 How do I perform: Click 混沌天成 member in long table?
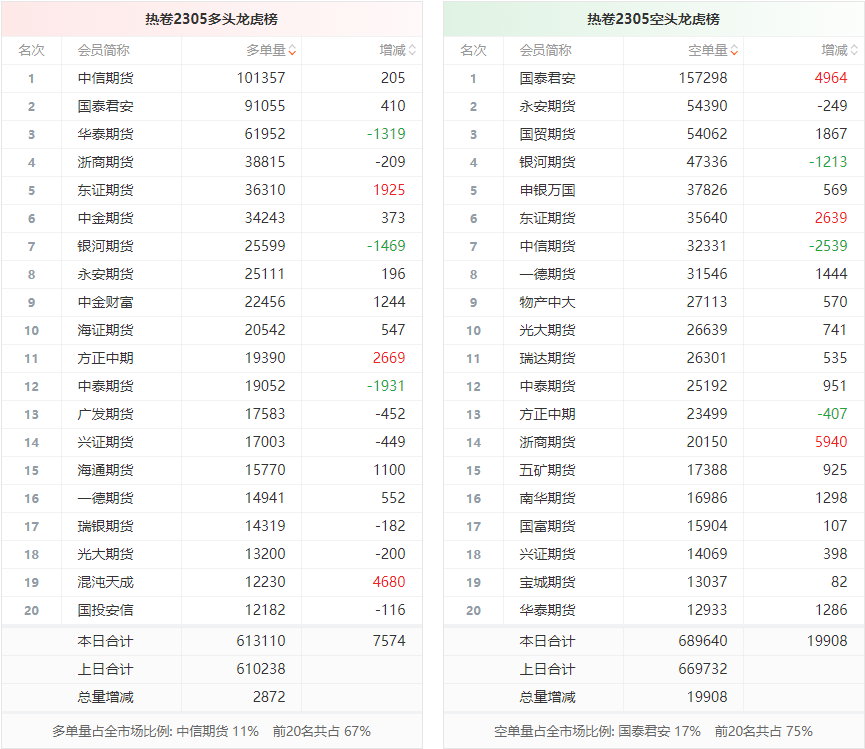point(105,582)
